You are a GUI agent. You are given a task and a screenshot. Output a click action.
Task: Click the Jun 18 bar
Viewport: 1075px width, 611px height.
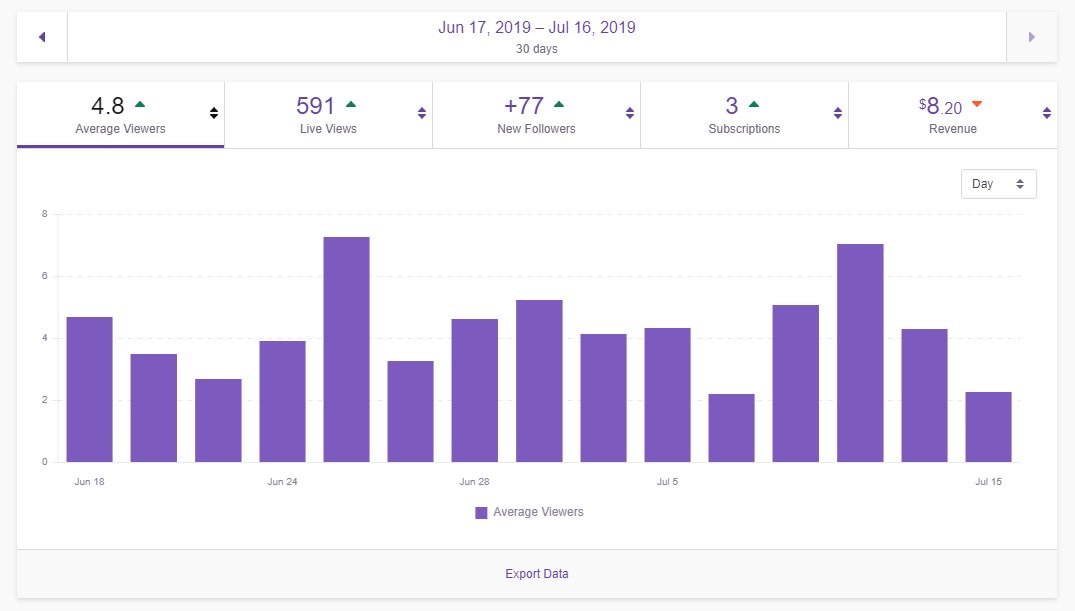pos(90,390)
